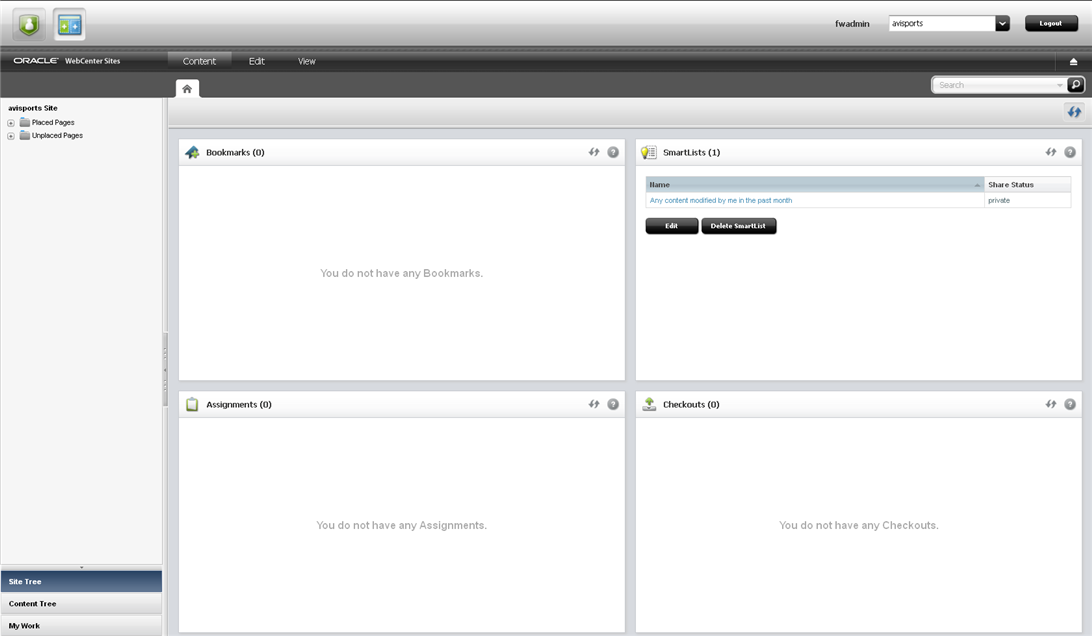The height and width of the screenshot is (636, 1092).
Task: Click the fwadmin username label
Action: coord(852,24)
